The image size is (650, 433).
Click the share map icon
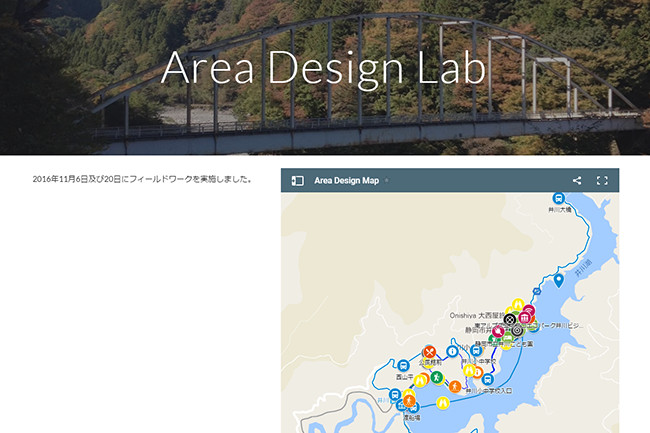(x=577, y=181)
